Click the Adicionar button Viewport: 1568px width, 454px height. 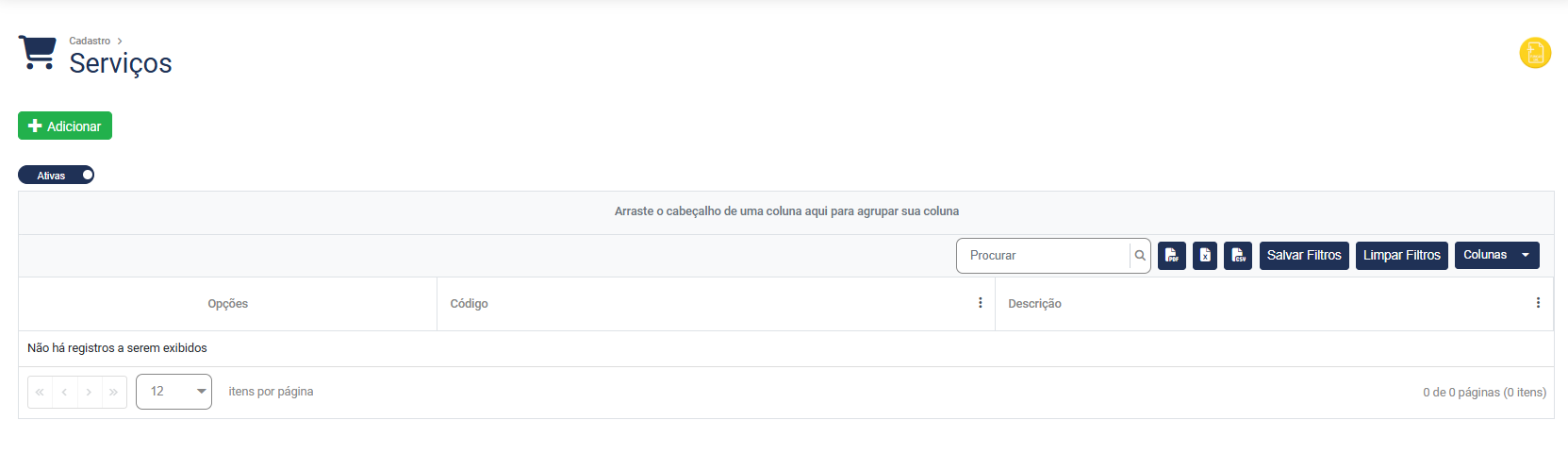click(x=65, y=126)
